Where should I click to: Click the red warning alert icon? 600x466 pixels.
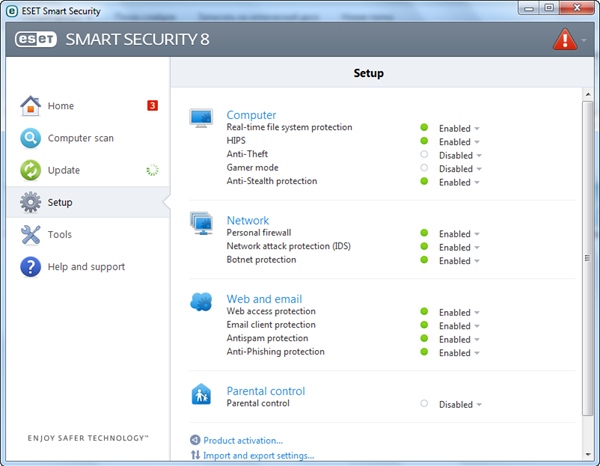(564, 41)
